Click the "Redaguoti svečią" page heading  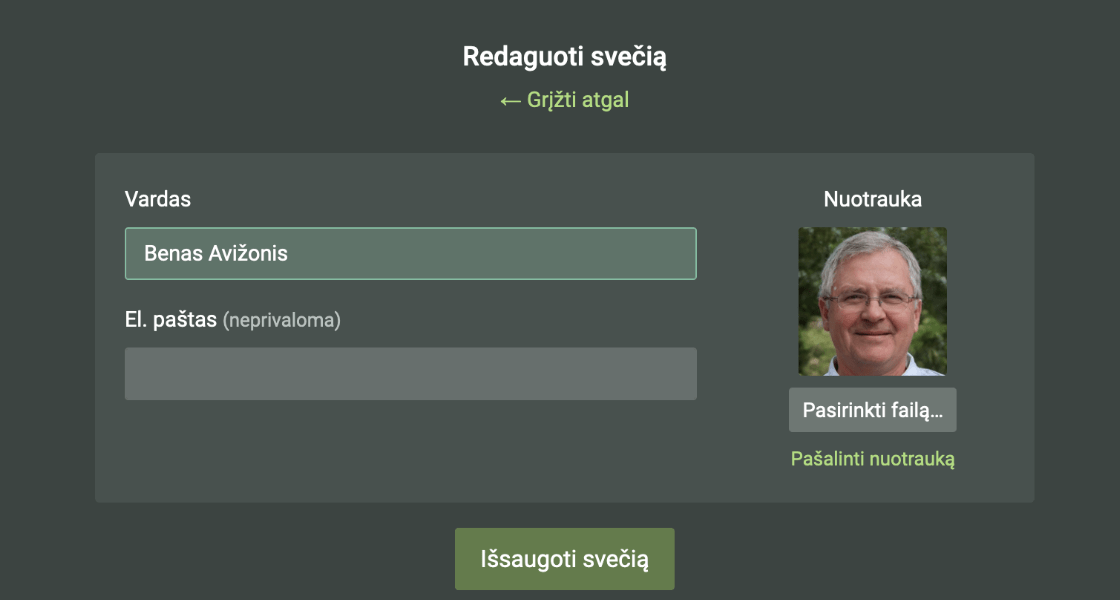coord(564,57)
